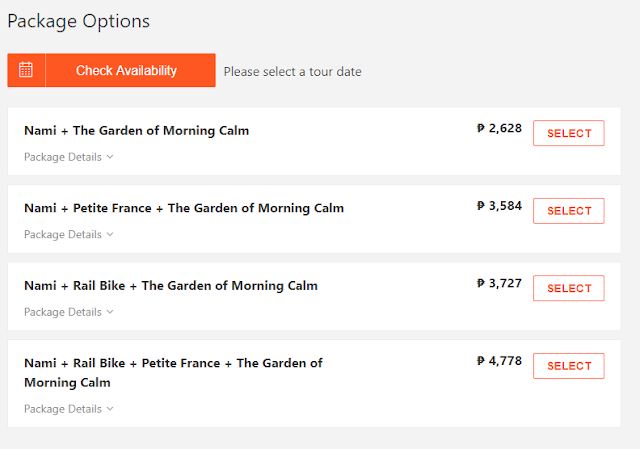
Task: Select the ₱ 3,584 Petite France package
Action: pyautogui.click(x=569, y=211)
